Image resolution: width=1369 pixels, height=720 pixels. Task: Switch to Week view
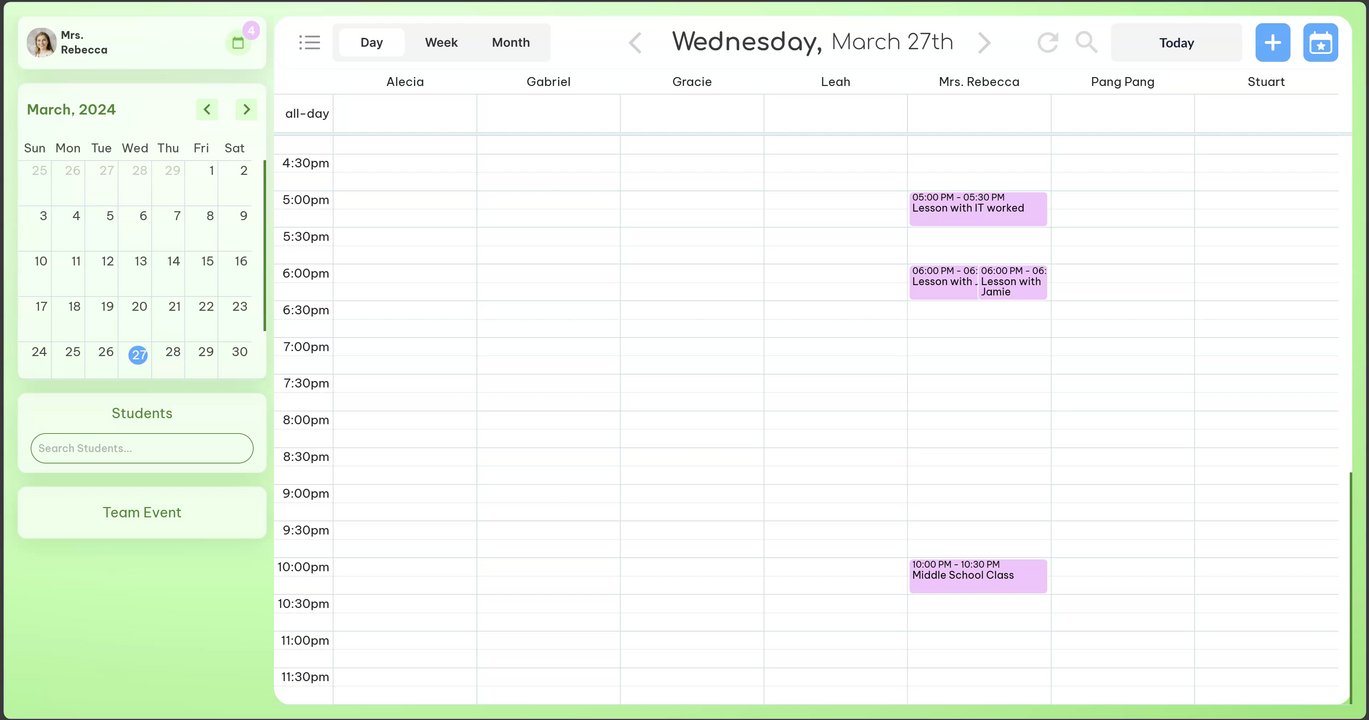click(x=441, y=42)
